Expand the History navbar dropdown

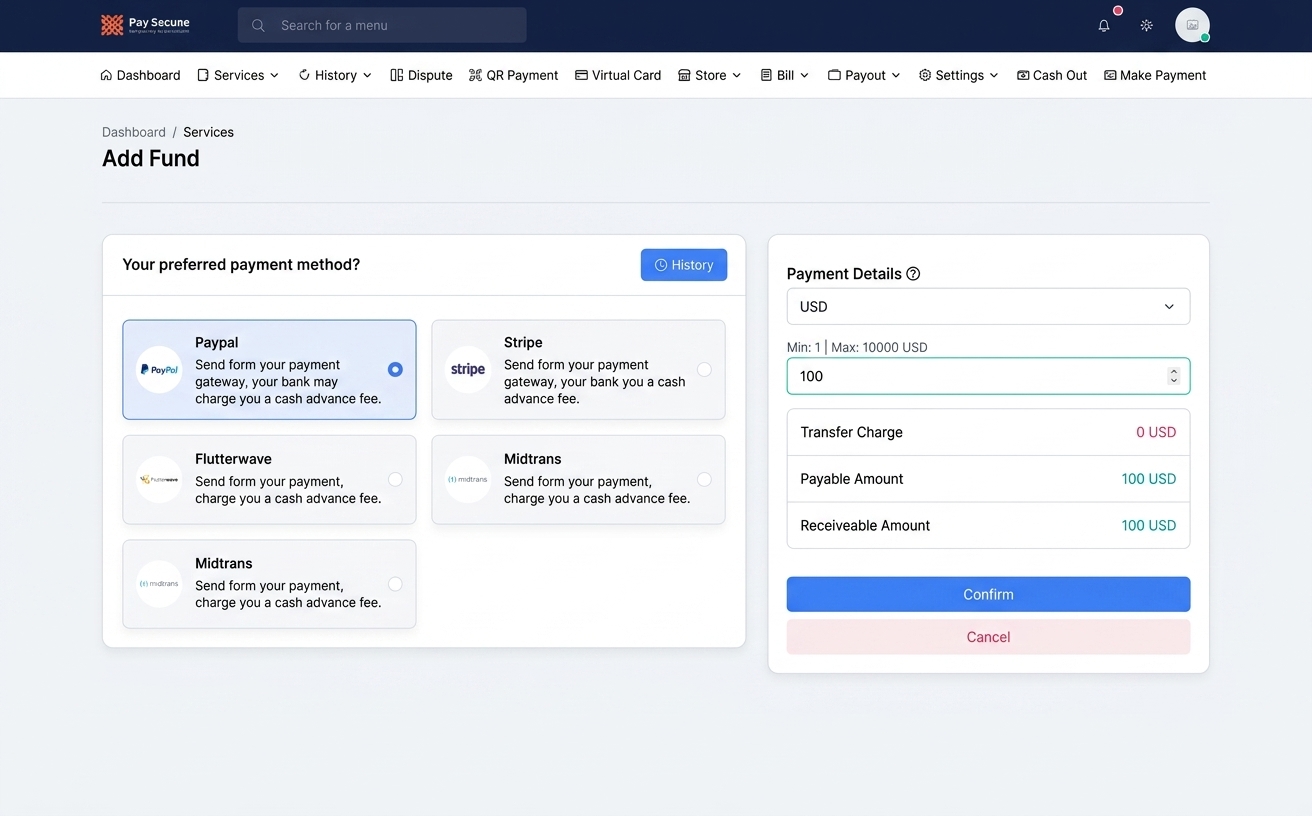[x=335, y=75]
